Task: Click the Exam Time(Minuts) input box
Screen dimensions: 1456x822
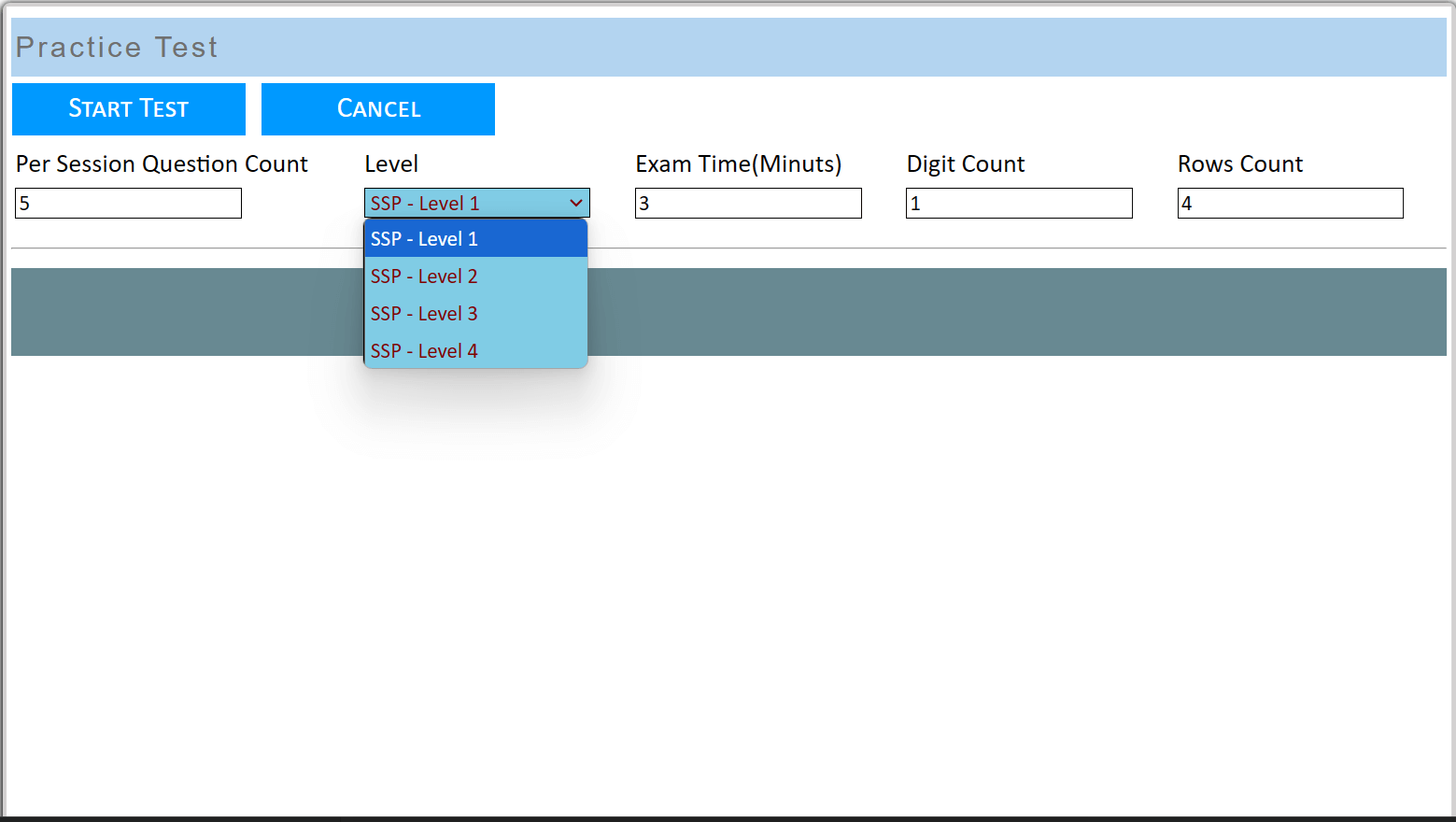Action: (x=747, y=203)
